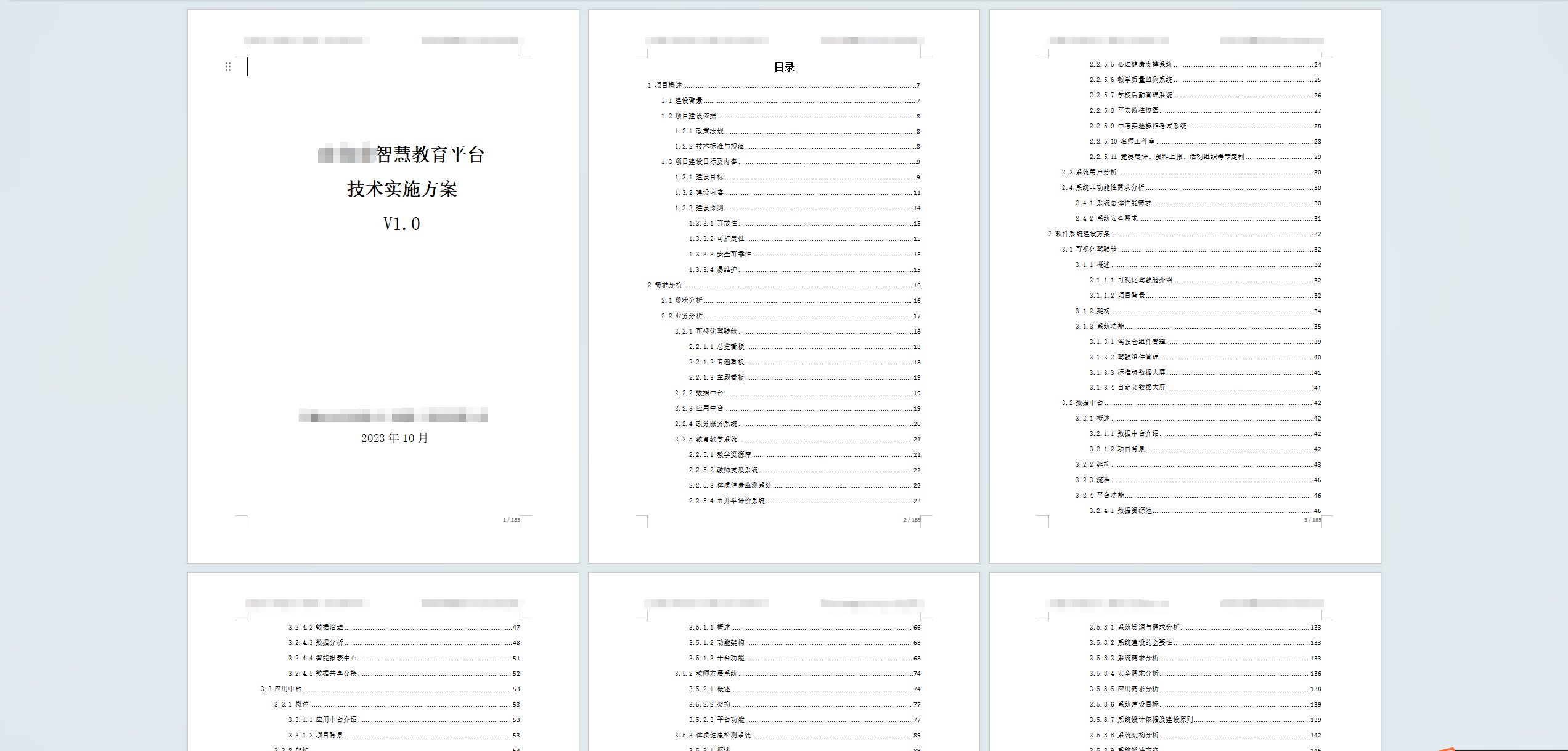Screen dimensions: 1568x751
Task: Open '3.5.1.2 功能架构' on page 5
Action: pos(804,643)
